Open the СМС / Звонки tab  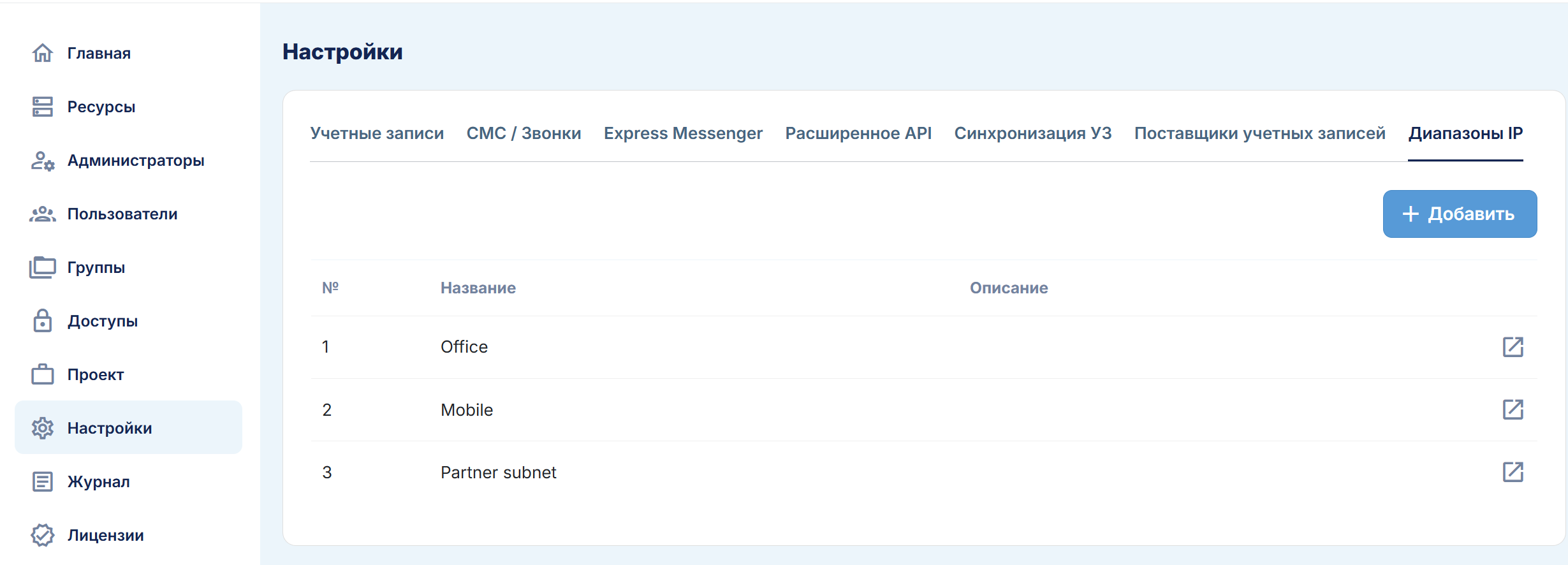[x=524, y=133]
